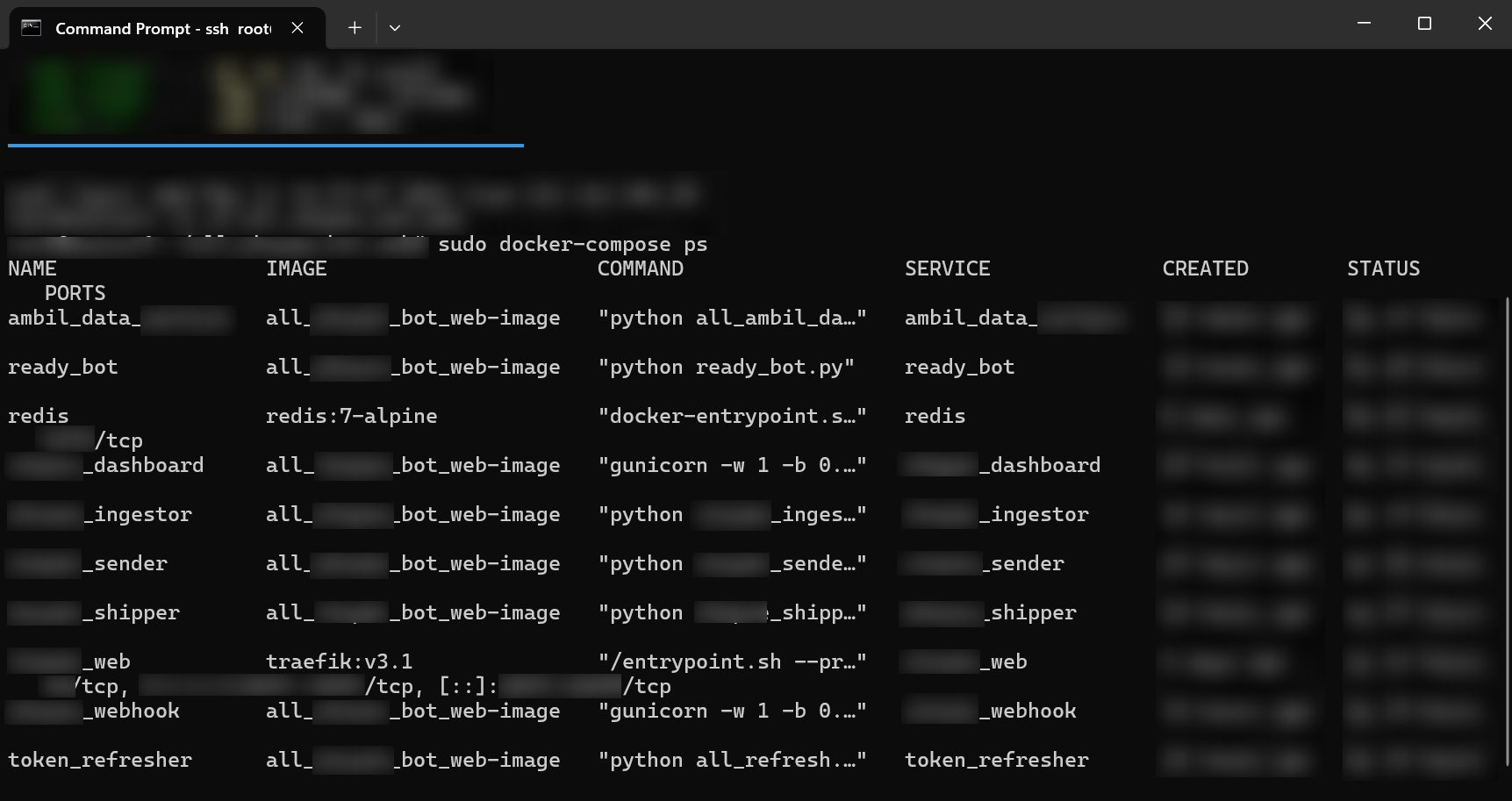Click the 'redis' service name
Screen dimensions: 1512x801
click(x=935, y=416)
